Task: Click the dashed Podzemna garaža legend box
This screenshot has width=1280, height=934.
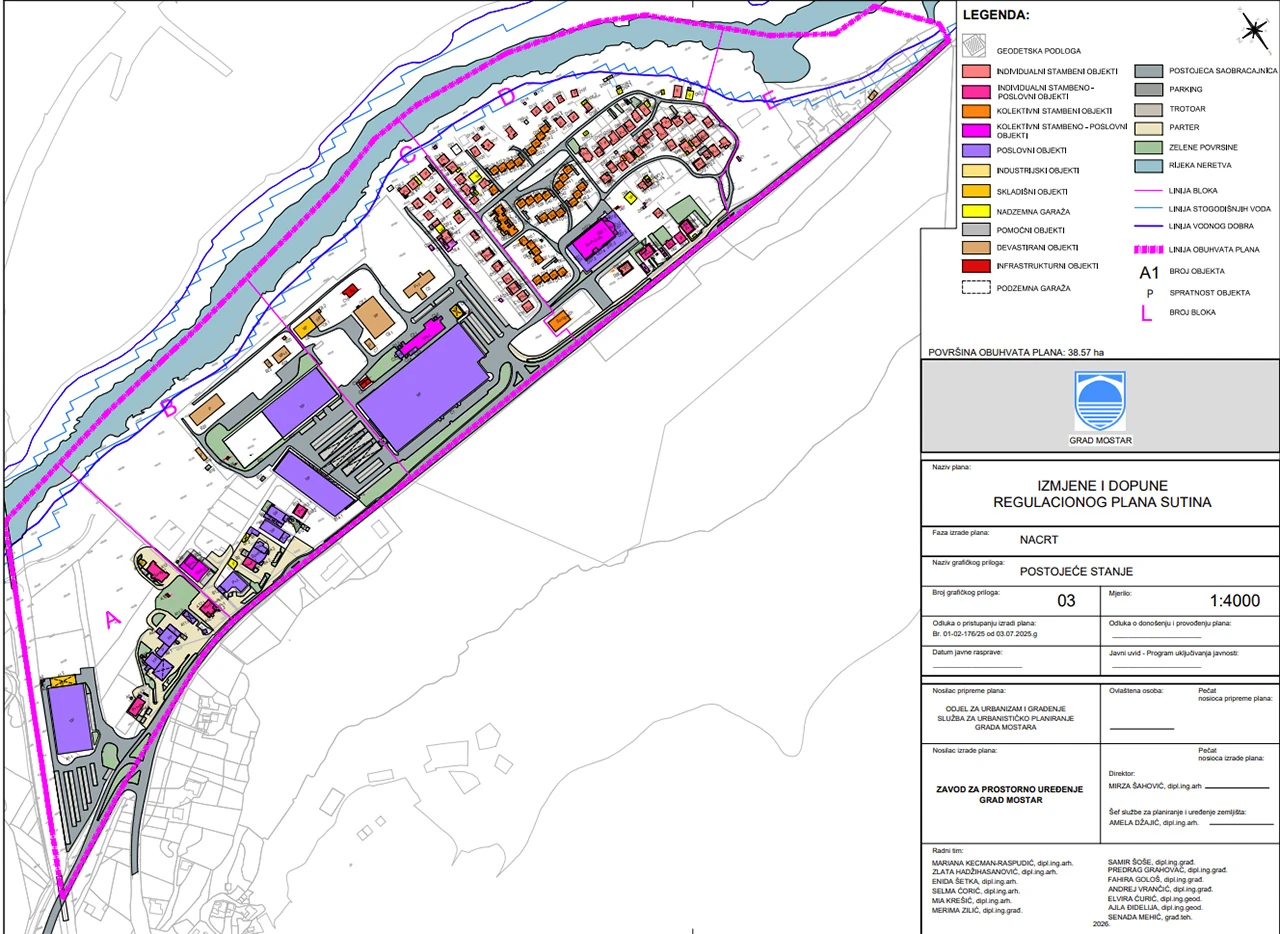Action: (974, 288)
